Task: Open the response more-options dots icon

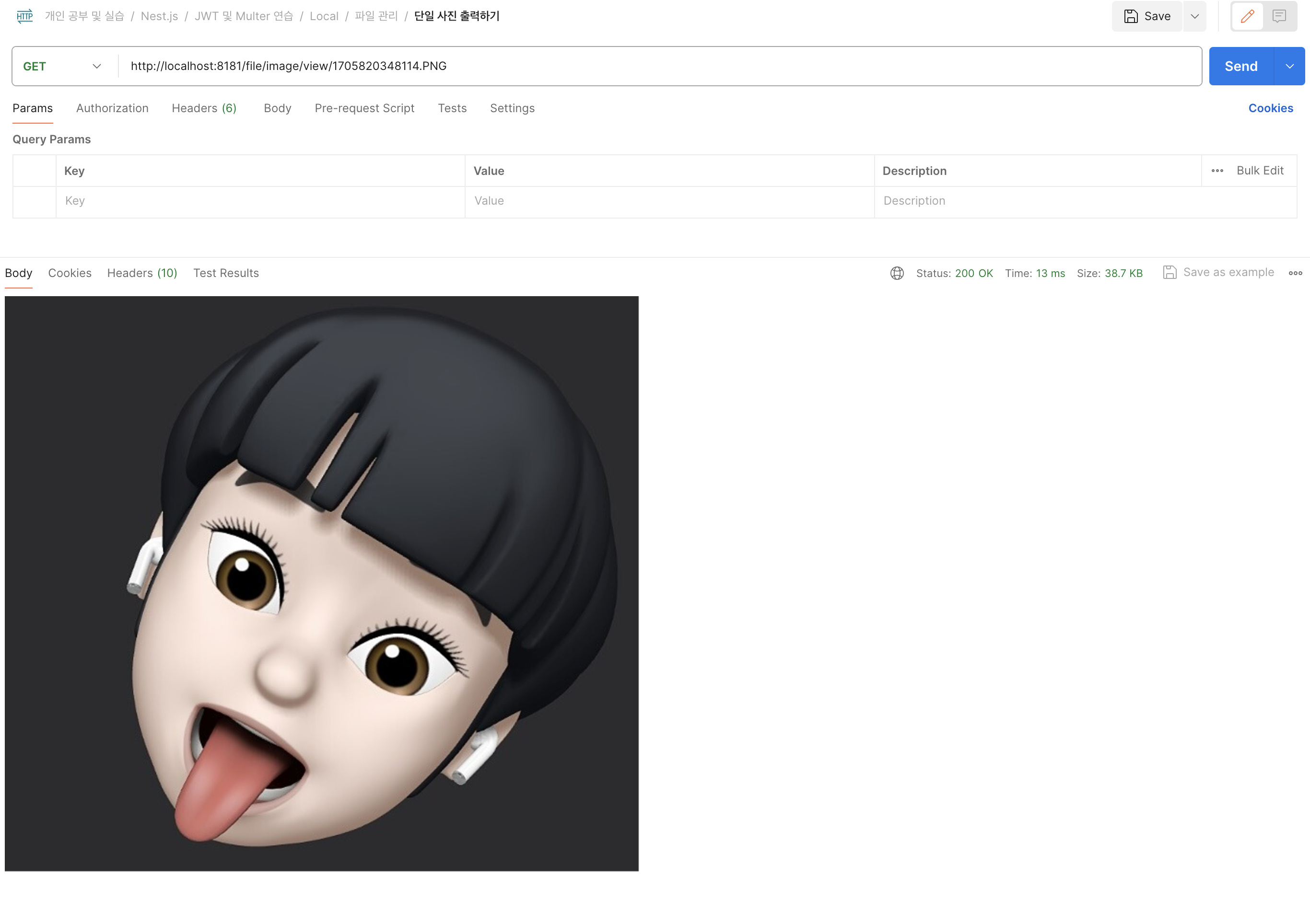Action: tap(1295, 273)
